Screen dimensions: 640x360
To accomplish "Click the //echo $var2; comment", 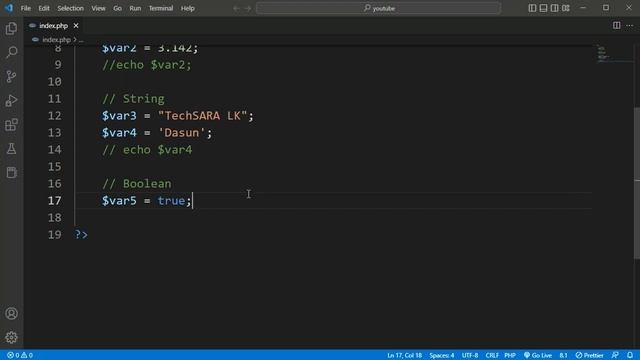I will (147, 64).
